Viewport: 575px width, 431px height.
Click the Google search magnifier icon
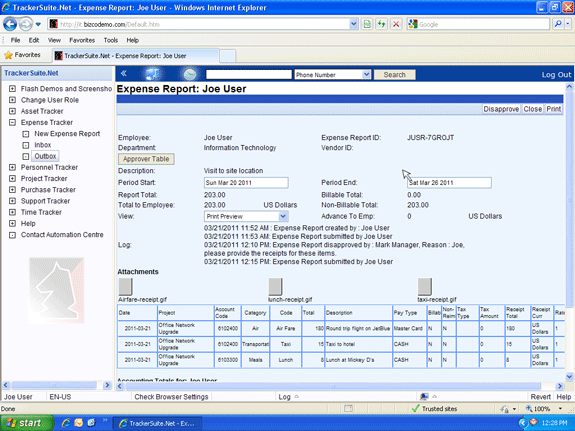point(558,24)
